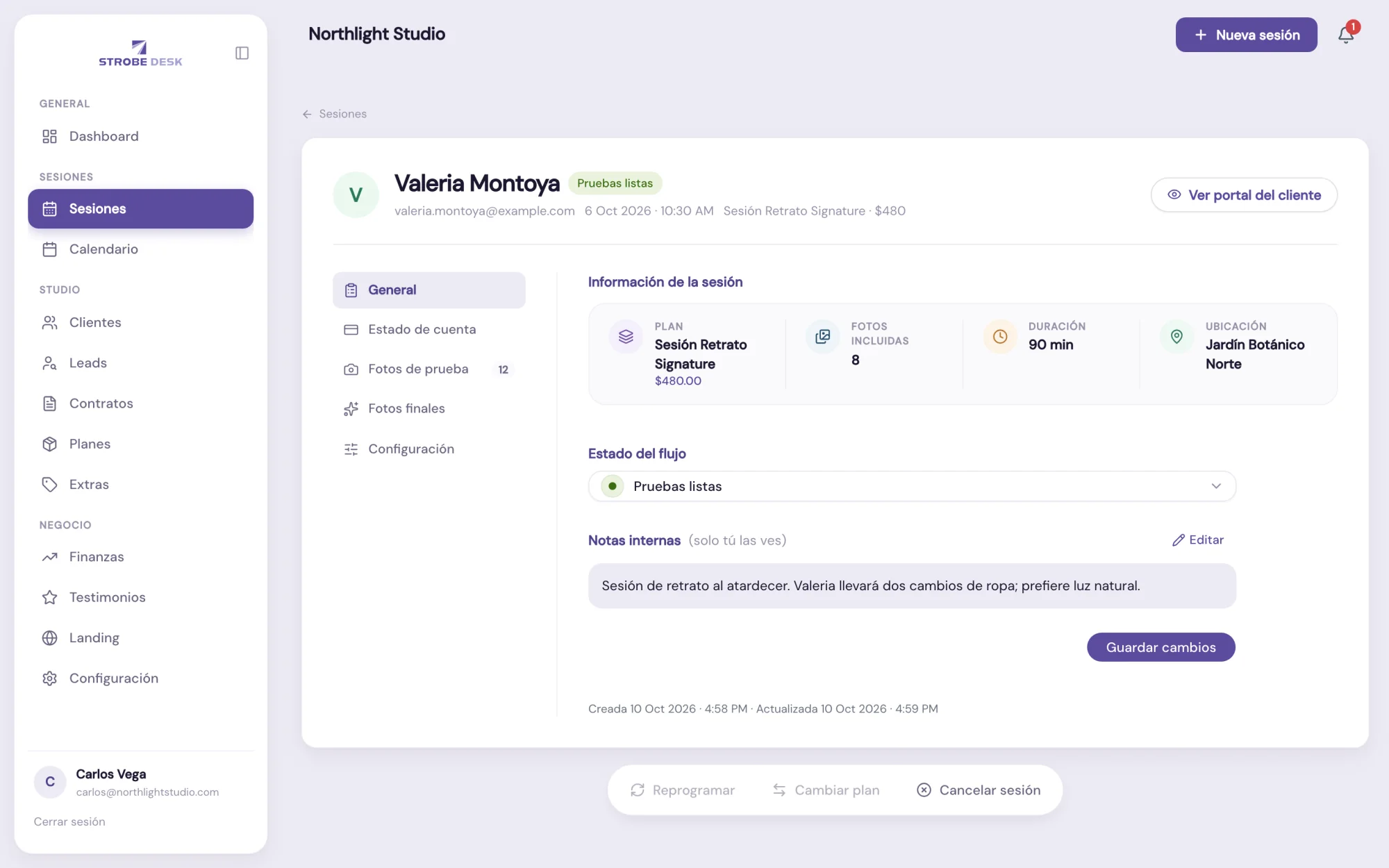Open the Fotos de prueba tab
Viewport: 1389px width, 868px height.
coord(429,369)
